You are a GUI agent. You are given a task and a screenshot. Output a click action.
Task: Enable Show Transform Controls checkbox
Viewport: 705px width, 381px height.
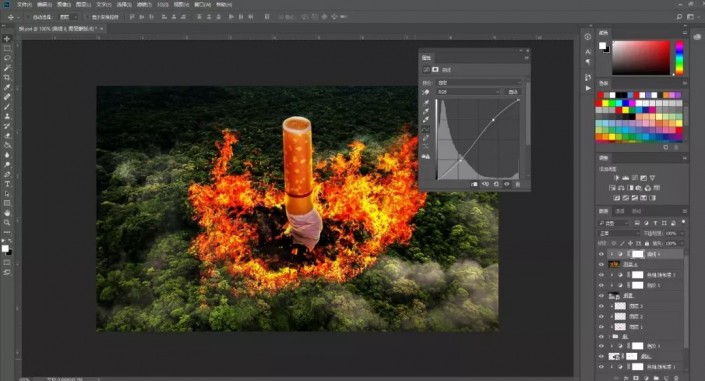tap(87, 17)
